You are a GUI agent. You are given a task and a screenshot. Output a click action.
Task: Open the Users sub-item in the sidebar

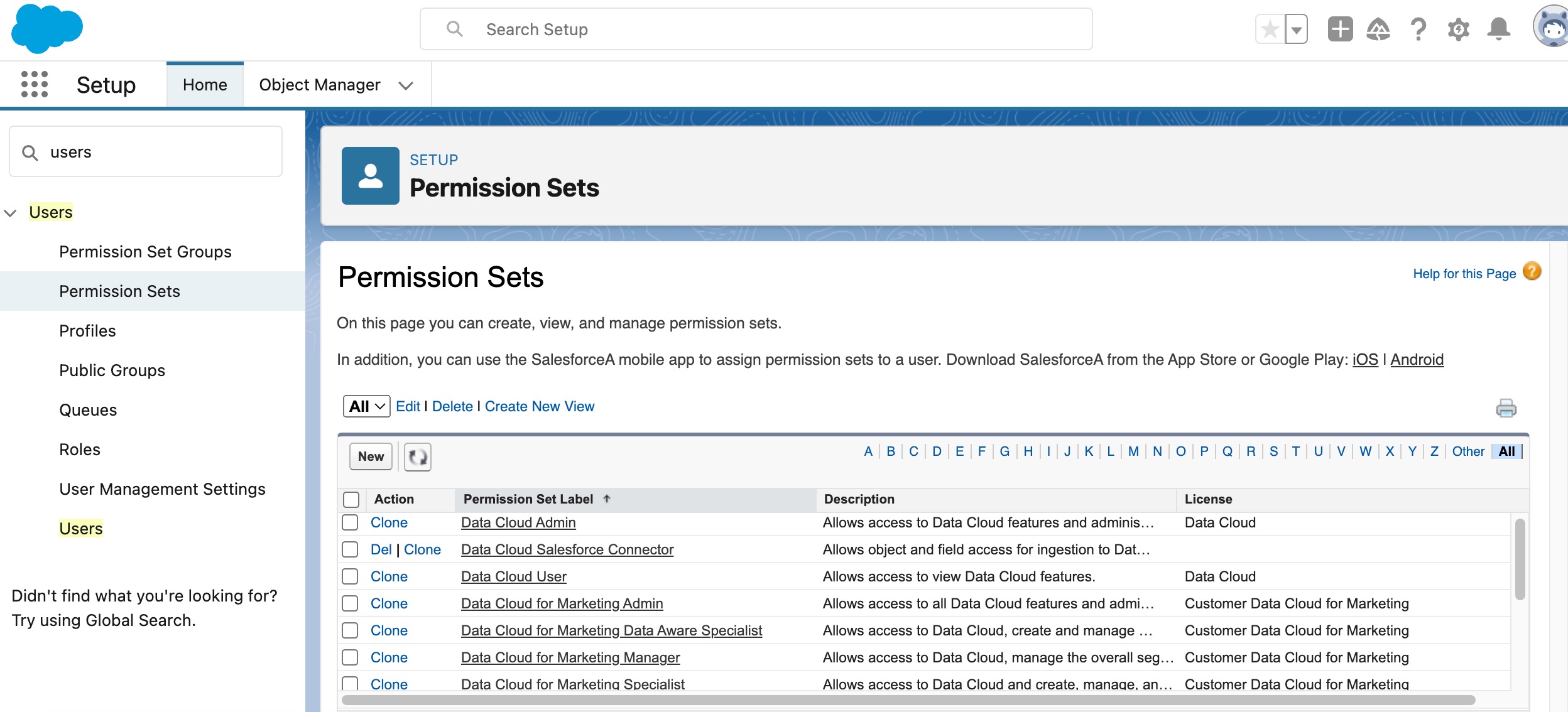coord(80,529)
